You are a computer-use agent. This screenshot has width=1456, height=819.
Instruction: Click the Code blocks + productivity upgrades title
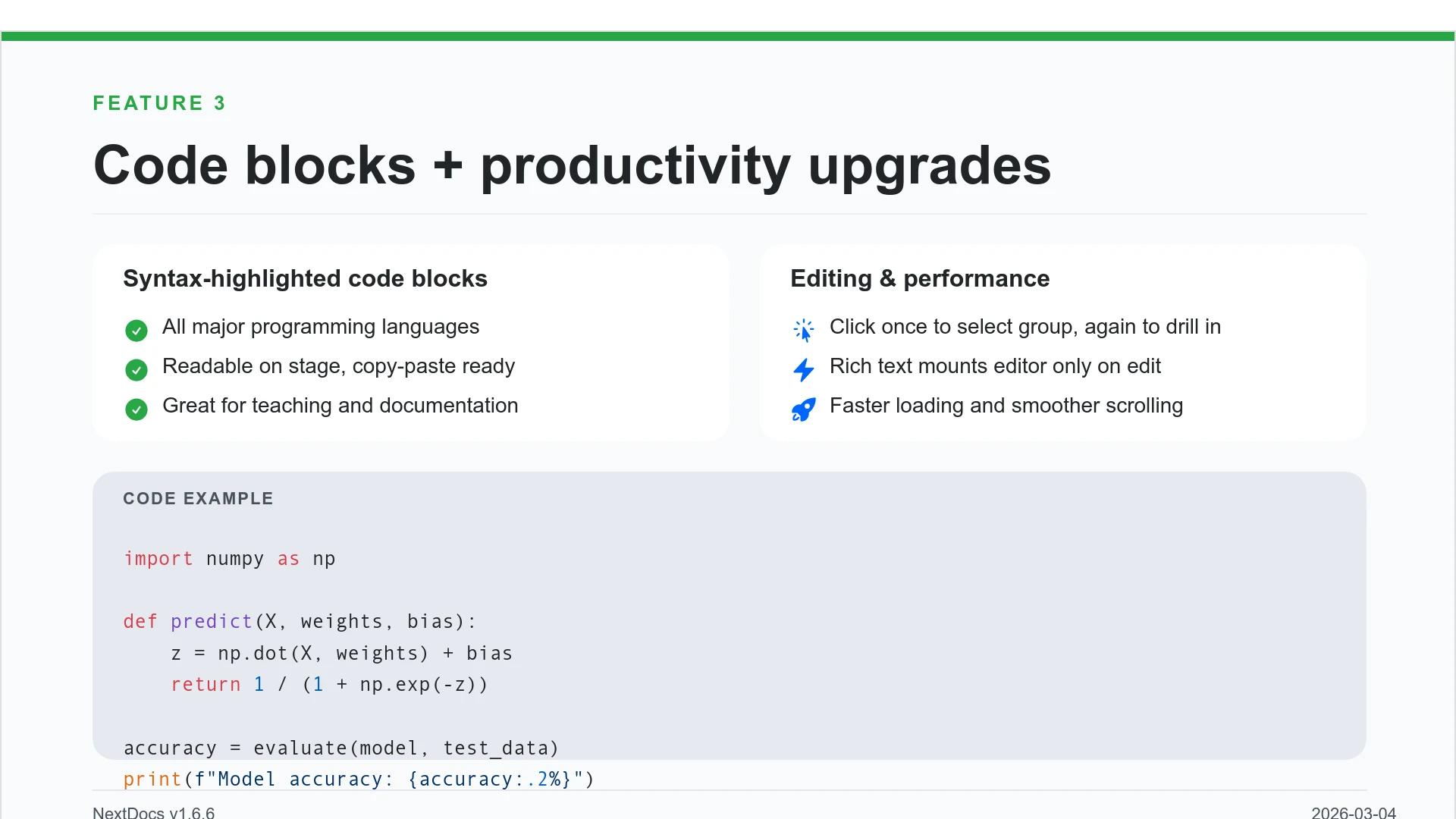tap(572, 165)
